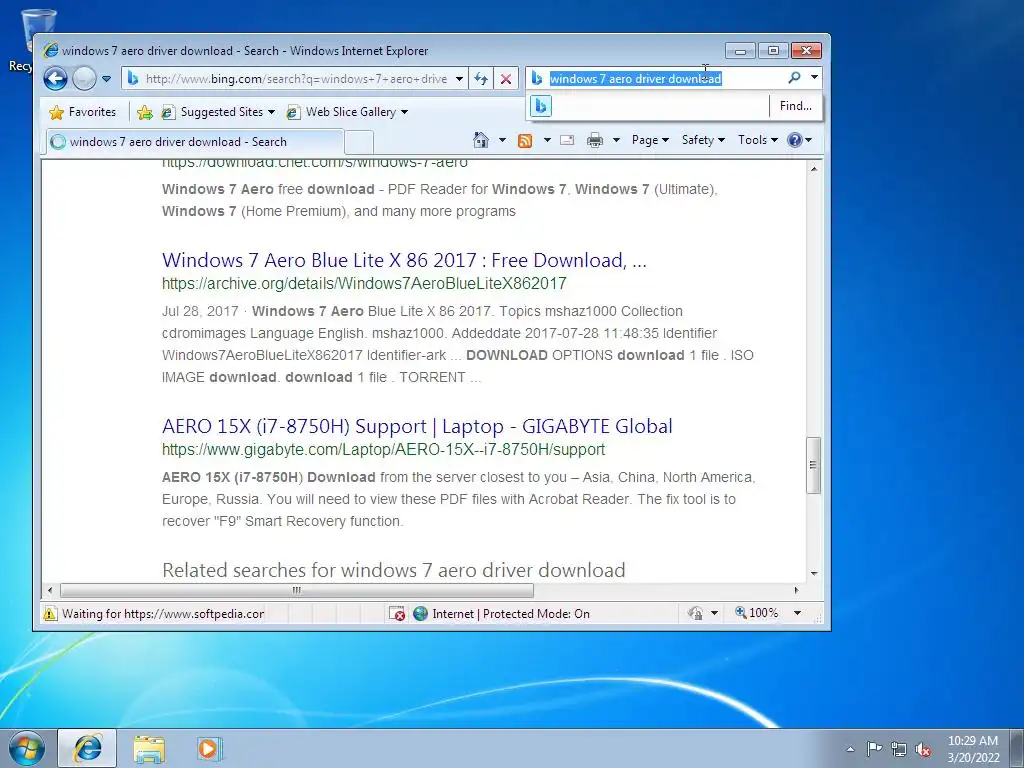Open the Page menu
Screen dimensions: 1024x768
pyautogui.click(x=650, y=140)
